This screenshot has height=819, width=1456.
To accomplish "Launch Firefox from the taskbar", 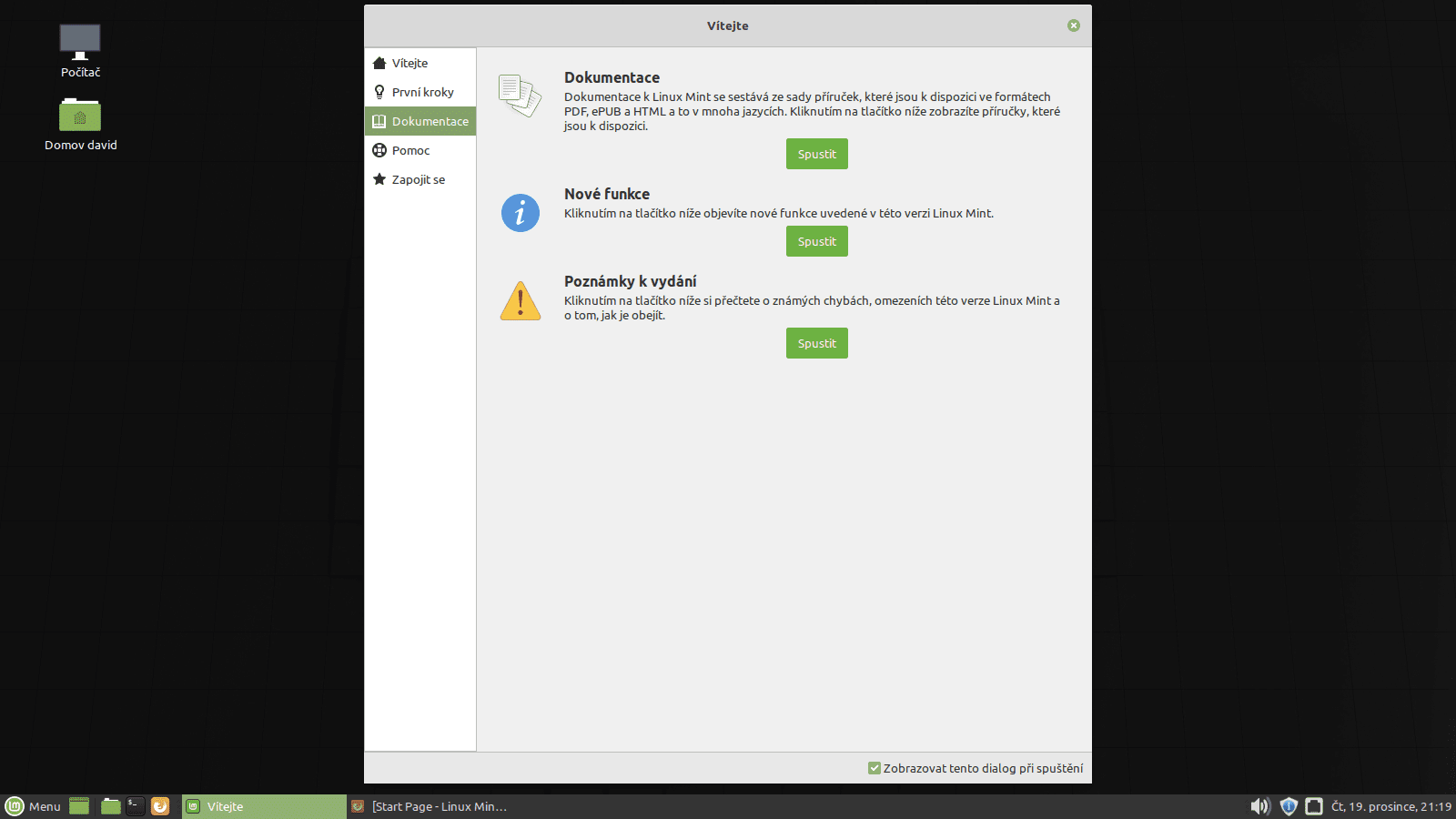I will pyautogui.click(x=161, y=806).
